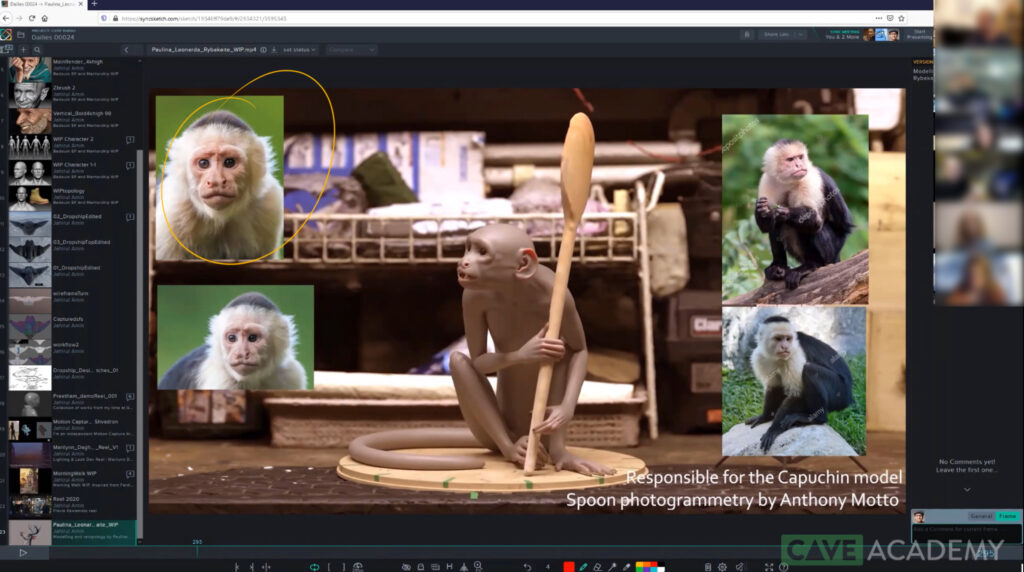The height and width of the screenshot is (572, 1024).
Task: Click the SyncSketch logo icon
Action: (6, 35)
